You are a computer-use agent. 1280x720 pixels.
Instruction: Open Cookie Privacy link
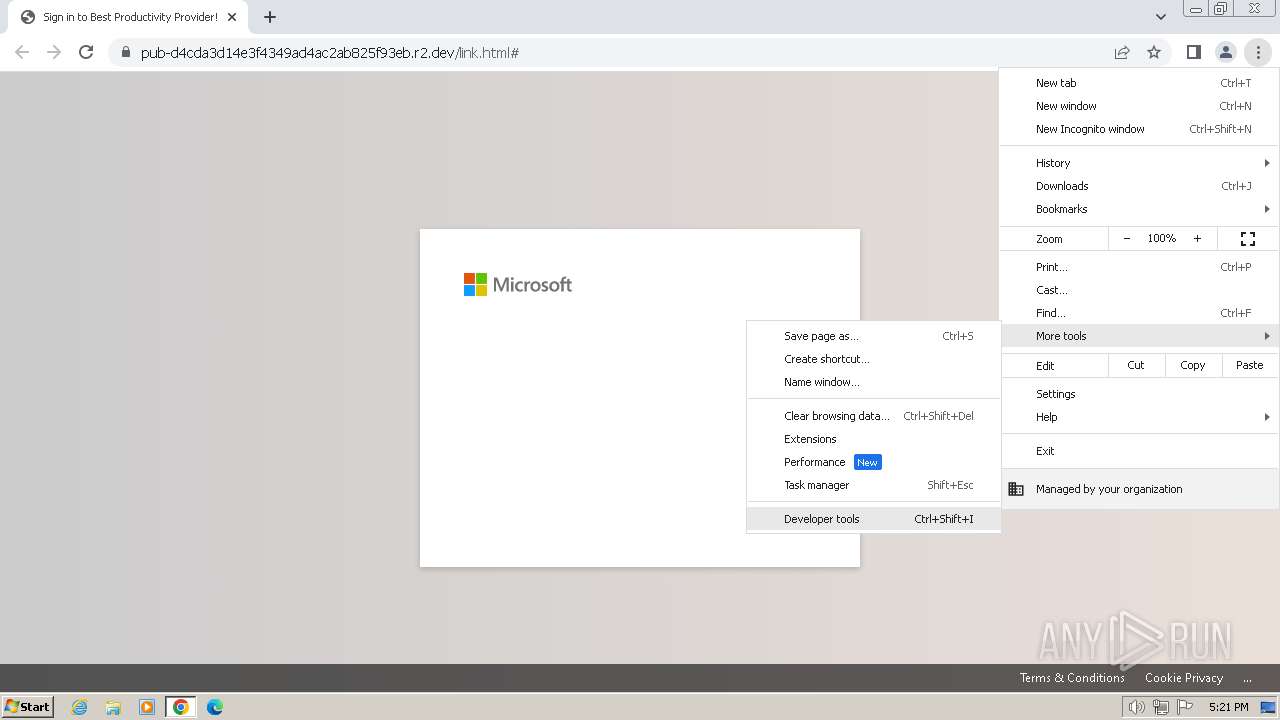point(1184,678)
